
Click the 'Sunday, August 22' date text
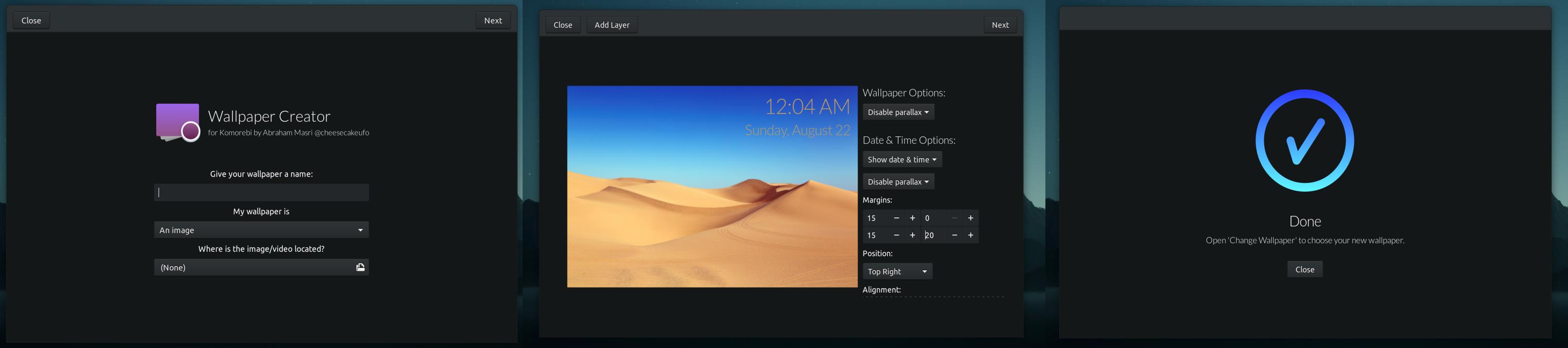(x=798, y=130)
